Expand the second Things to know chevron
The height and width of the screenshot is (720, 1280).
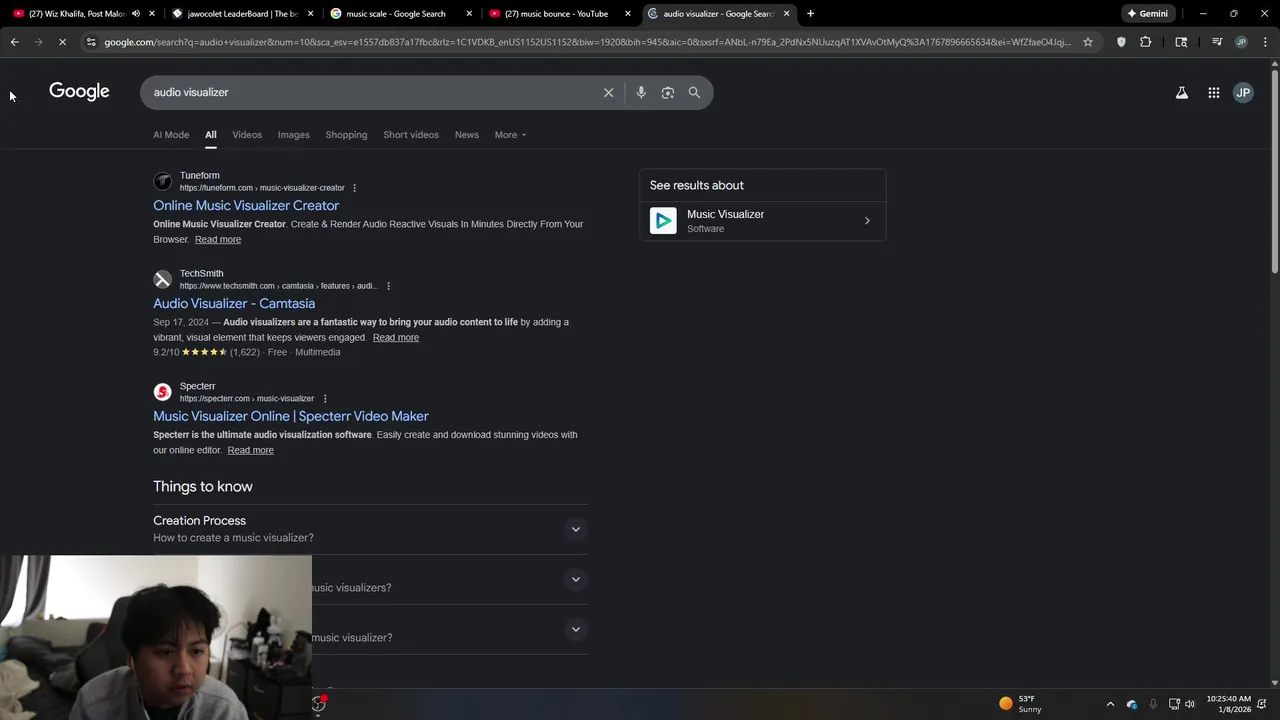point(575,579)
